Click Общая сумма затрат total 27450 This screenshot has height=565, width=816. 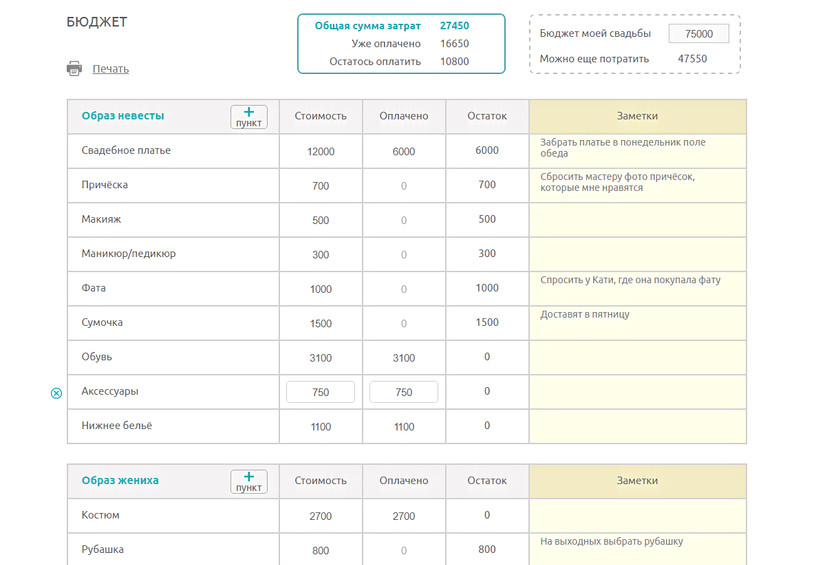click(454, 25)
